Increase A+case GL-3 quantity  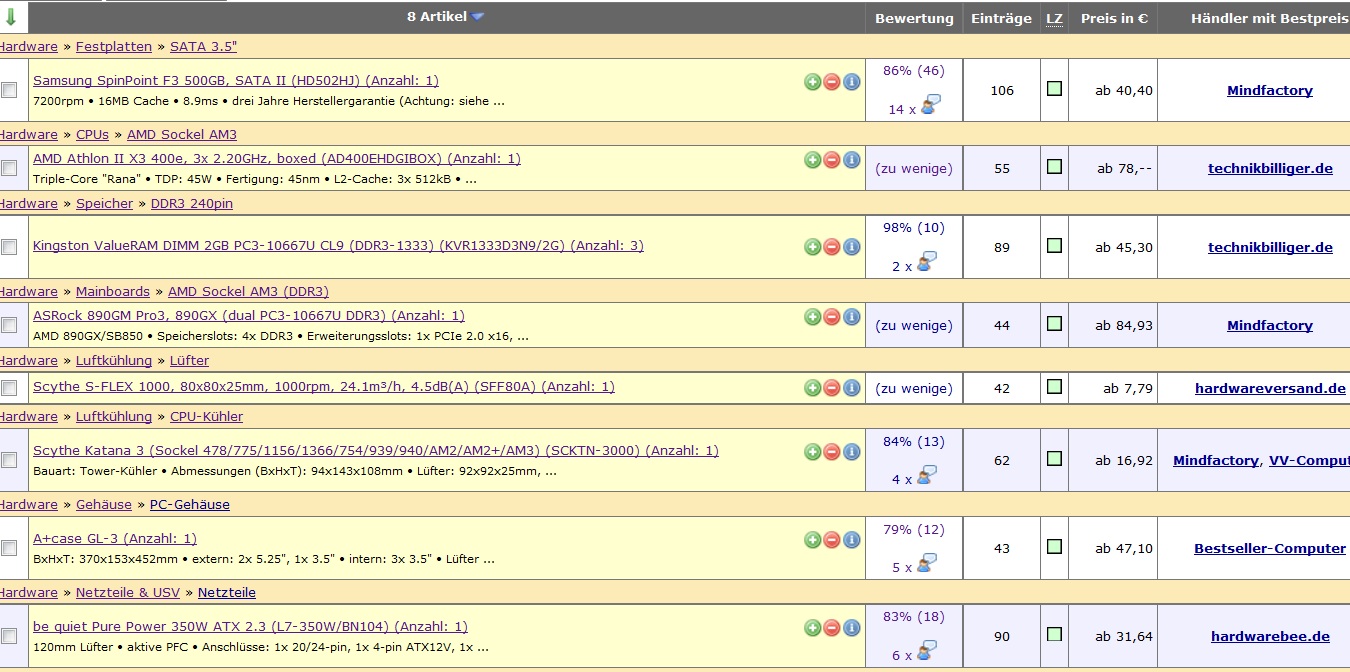tap(812, 540)
